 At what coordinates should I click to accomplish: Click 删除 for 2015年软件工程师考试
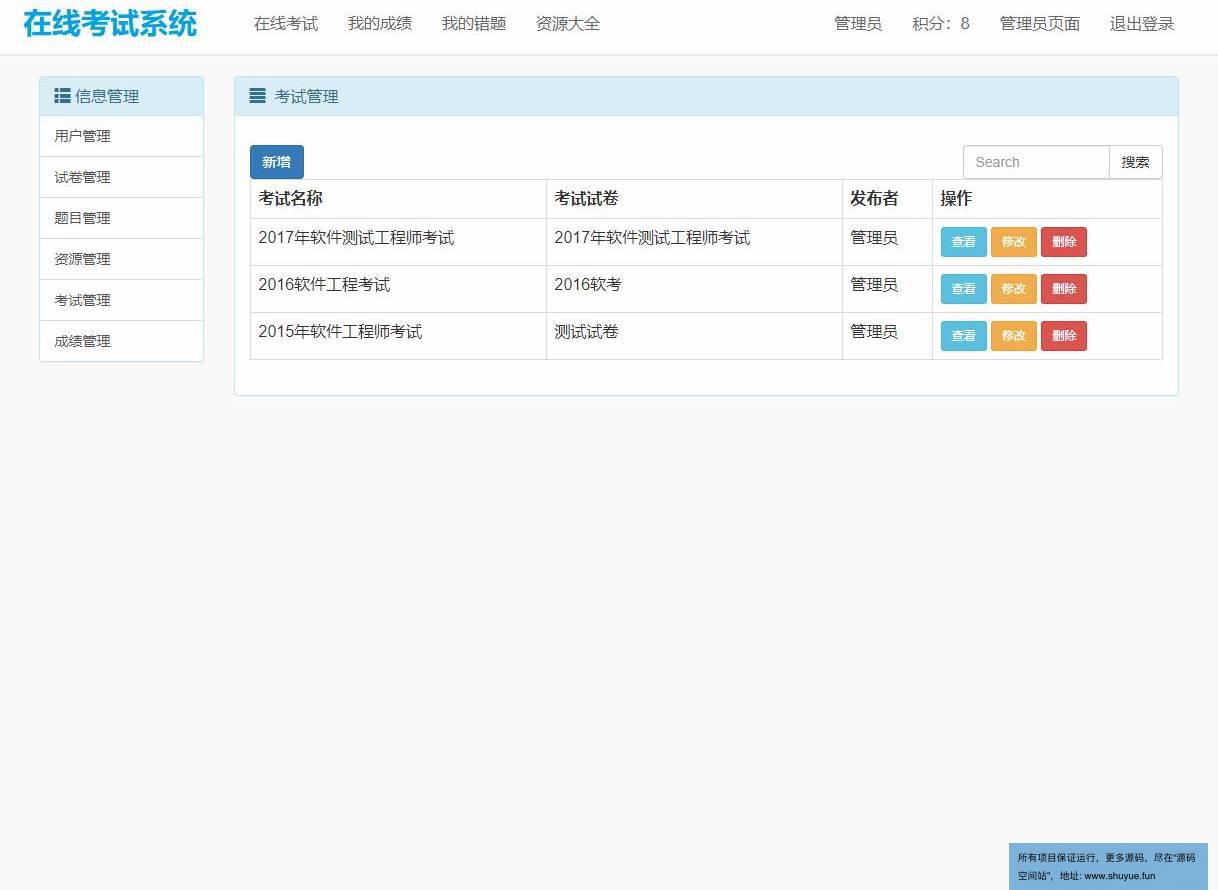point(1064,336)
